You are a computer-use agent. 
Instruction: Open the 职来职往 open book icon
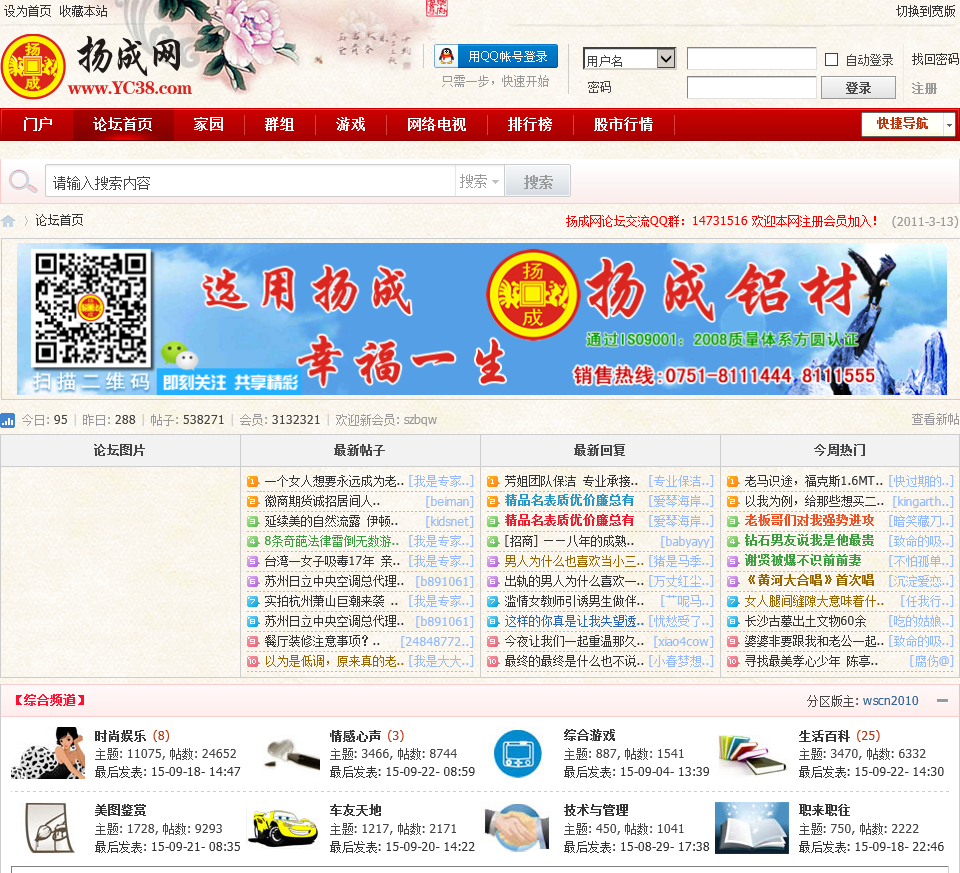pos(752,828)
